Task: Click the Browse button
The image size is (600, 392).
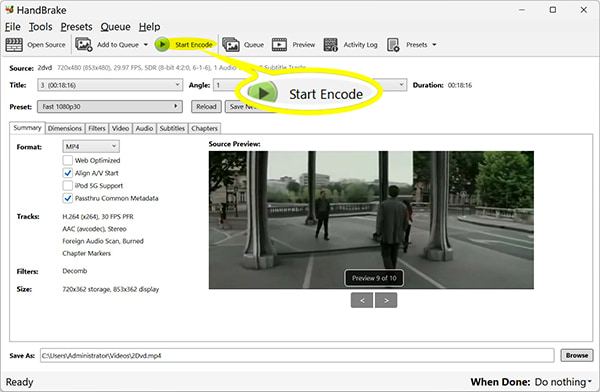Action: click(577, 355)
